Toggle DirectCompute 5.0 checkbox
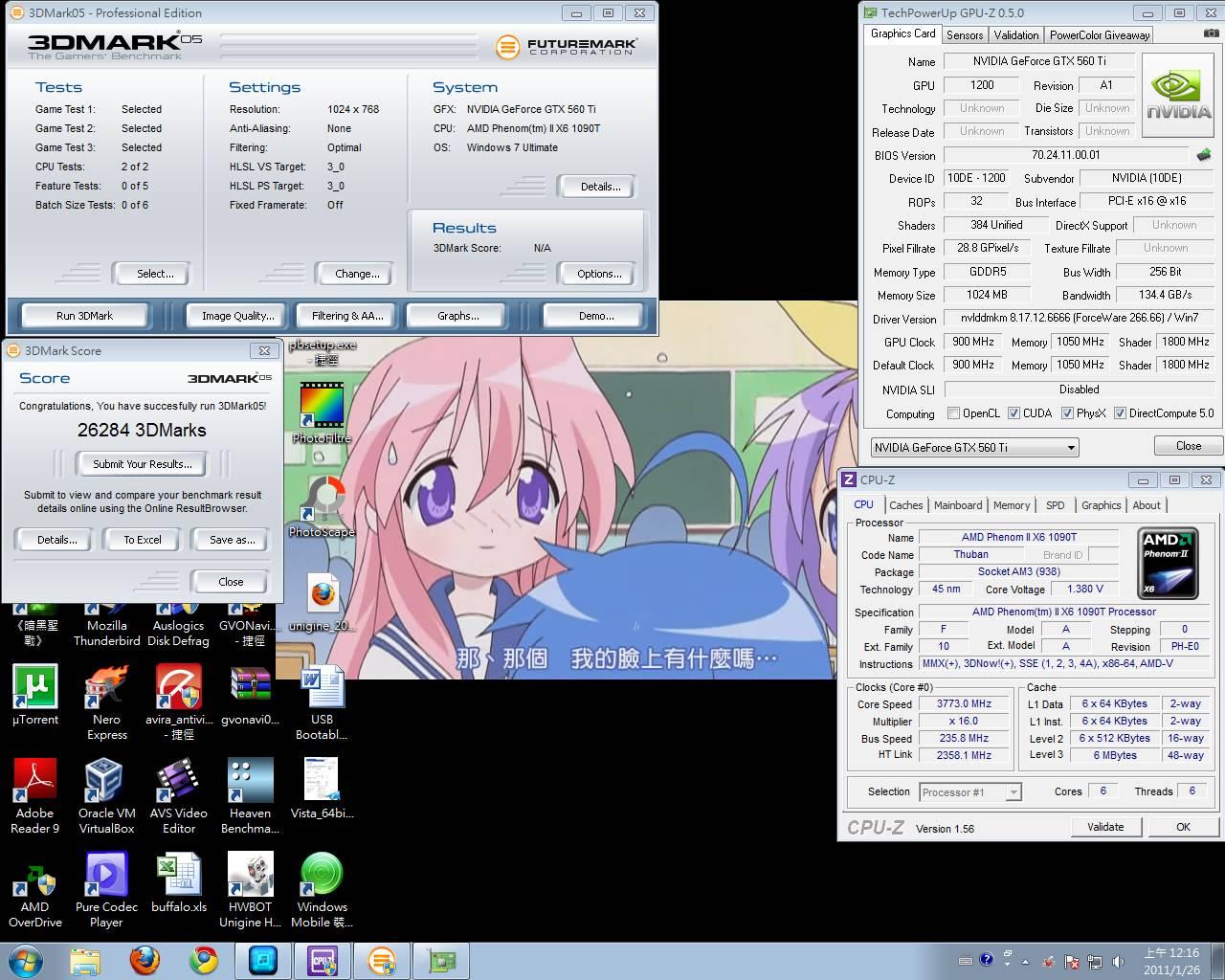Viewport: 1225px width, 980px height. pos(1120,413)
